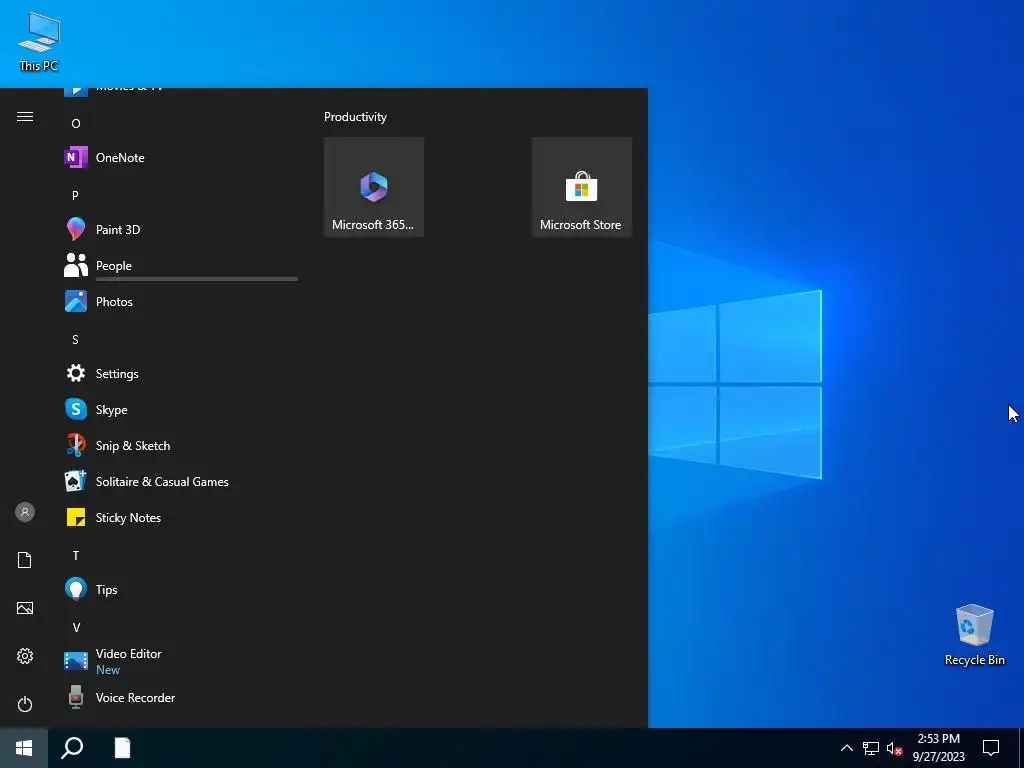Open Voice Recorder
This screenshot has height=768, width=1024.
tap(180, 697)
